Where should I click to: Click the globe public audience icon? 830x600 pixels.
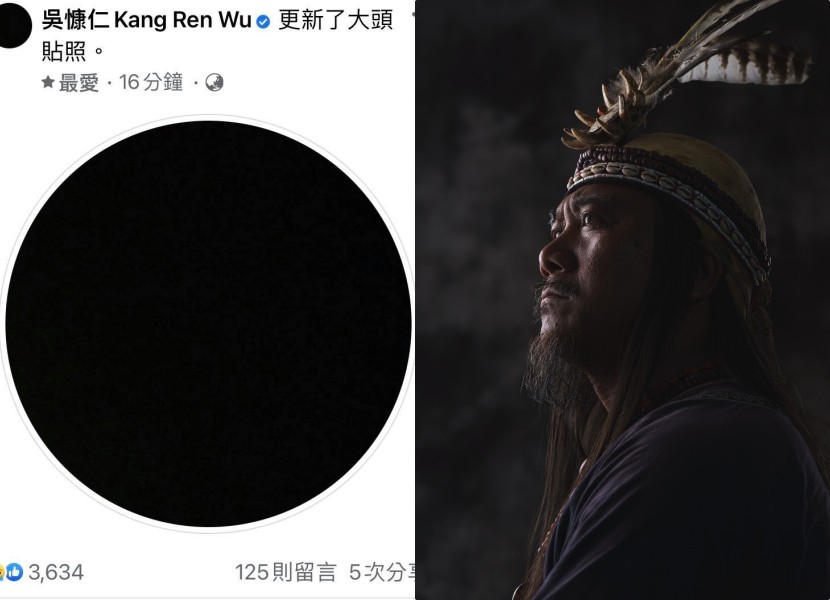214,83
